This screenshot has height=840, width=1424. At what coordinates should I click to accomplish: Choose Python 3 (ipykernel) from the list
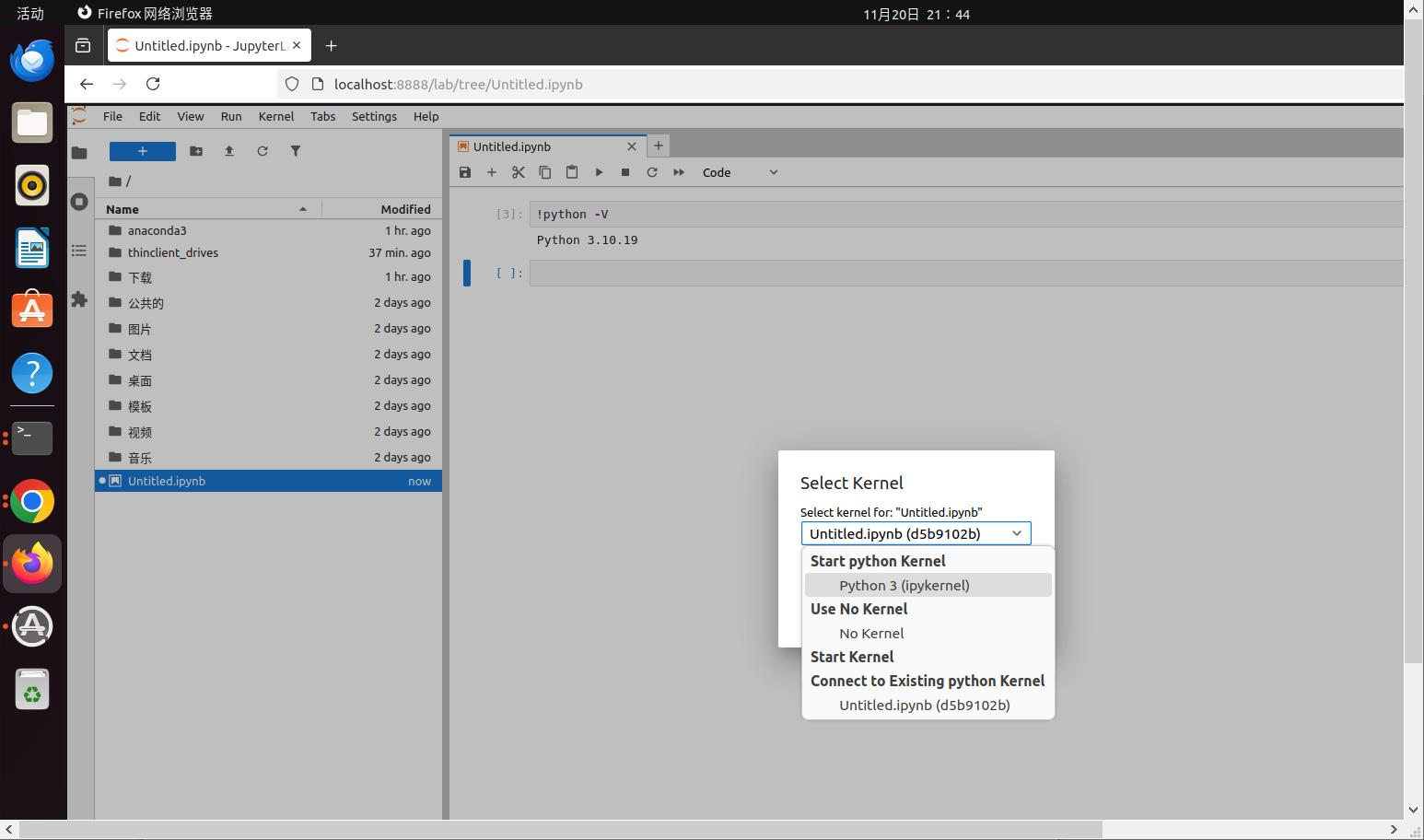click(x=904, y=586)
